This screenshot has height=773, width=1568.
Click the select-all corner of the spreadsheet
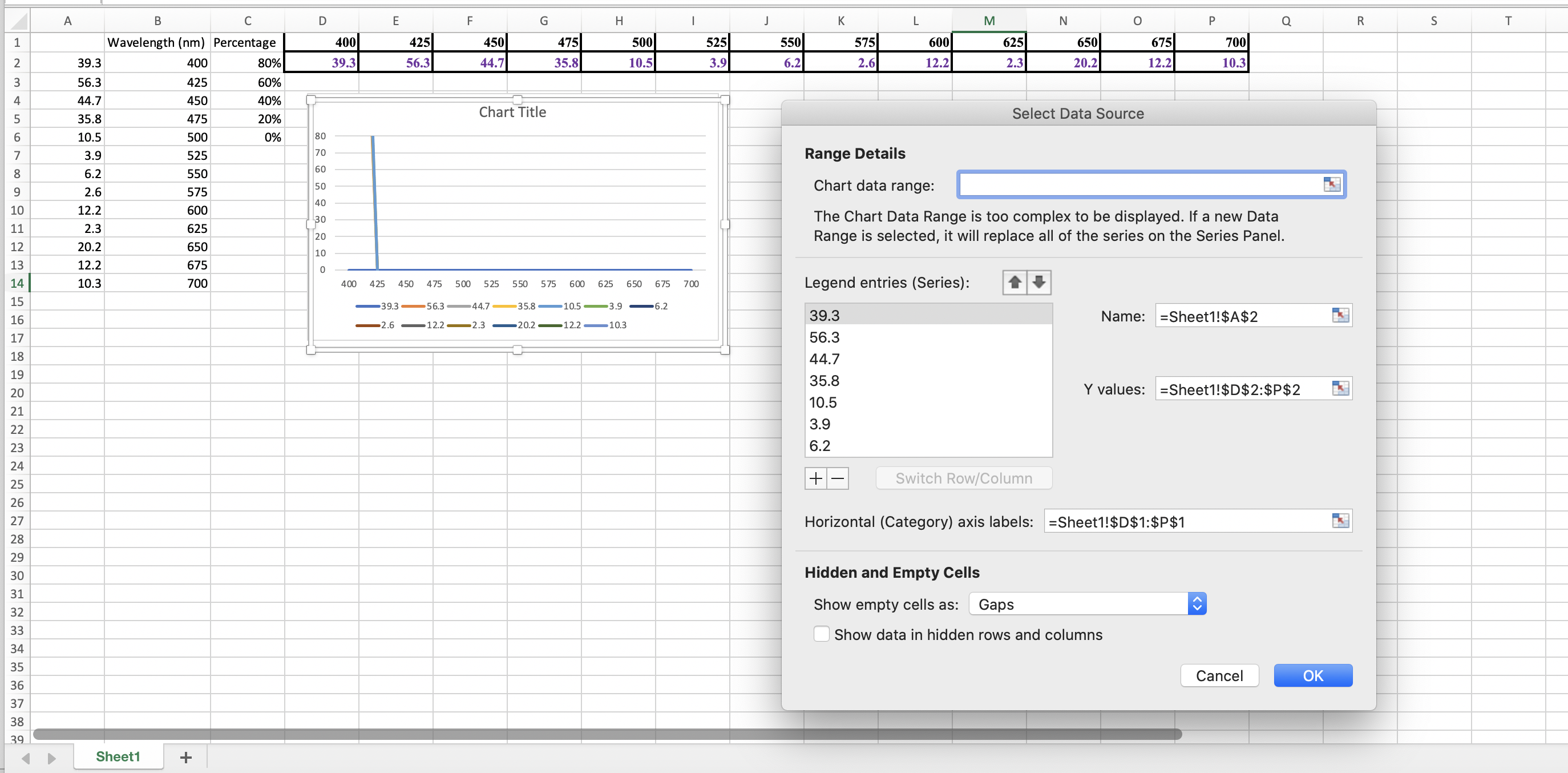point(18,21)
